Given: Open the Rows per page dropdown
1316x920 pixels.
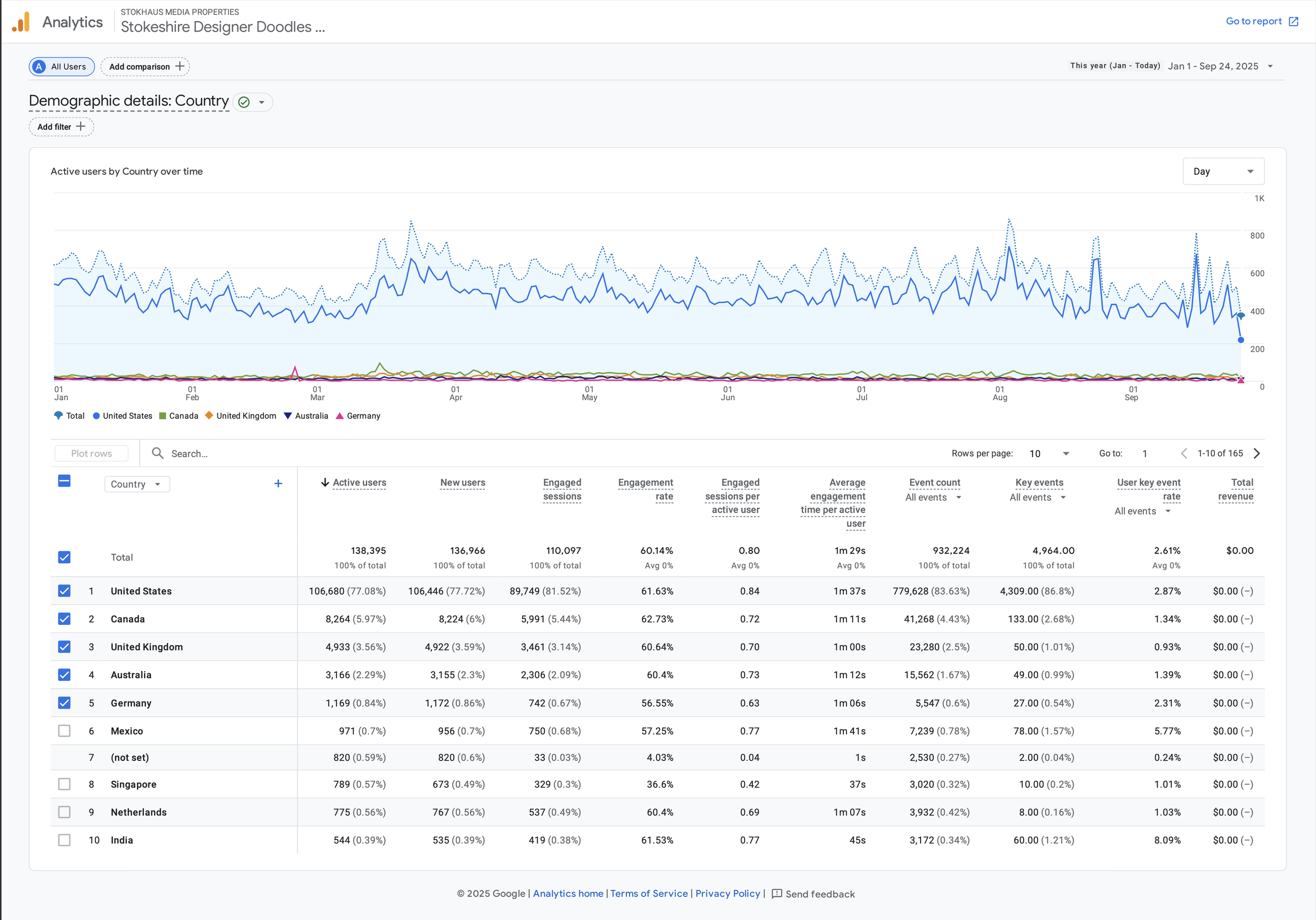Looking at the screenshot, I should 1049,453.
